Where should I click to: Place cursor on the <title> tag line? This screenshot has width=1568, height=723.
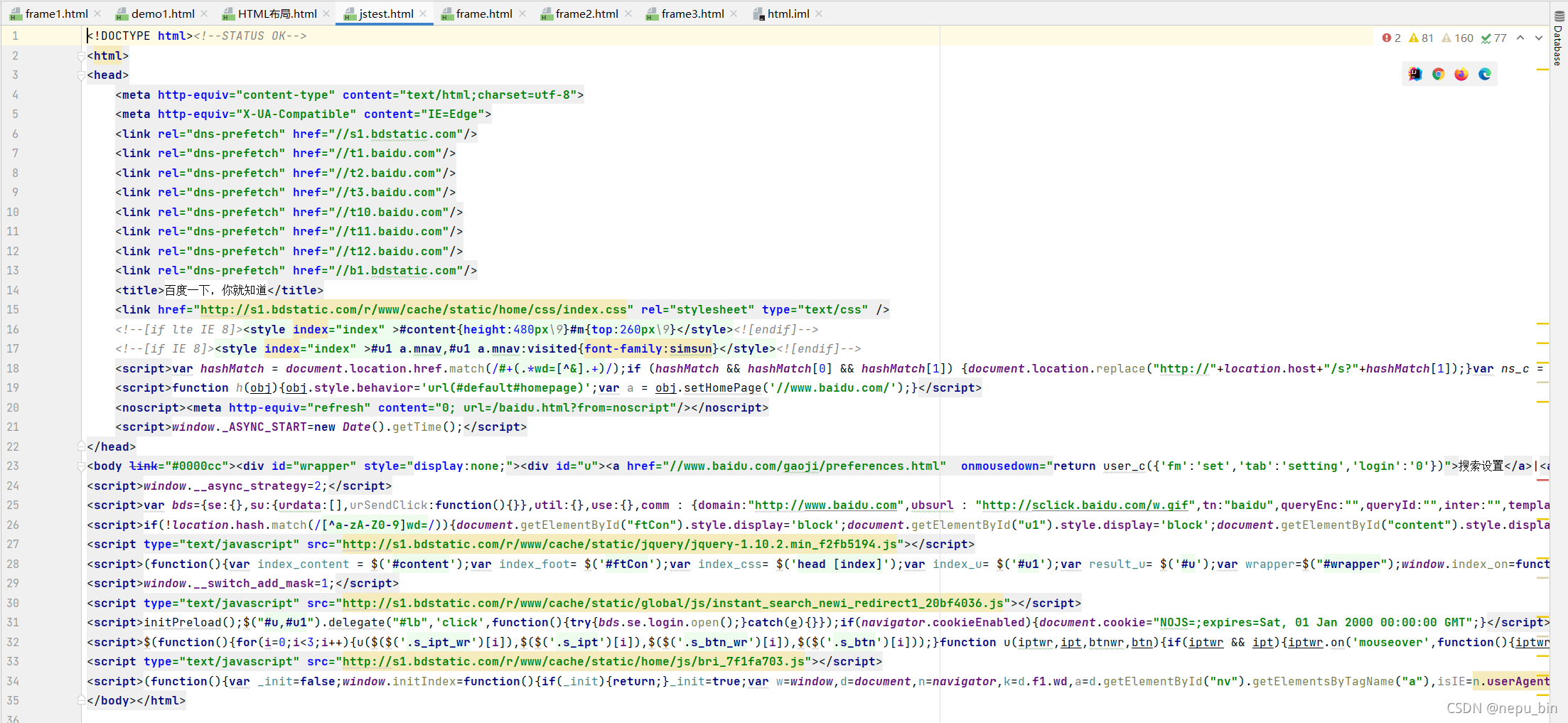(x=220, y=290)
